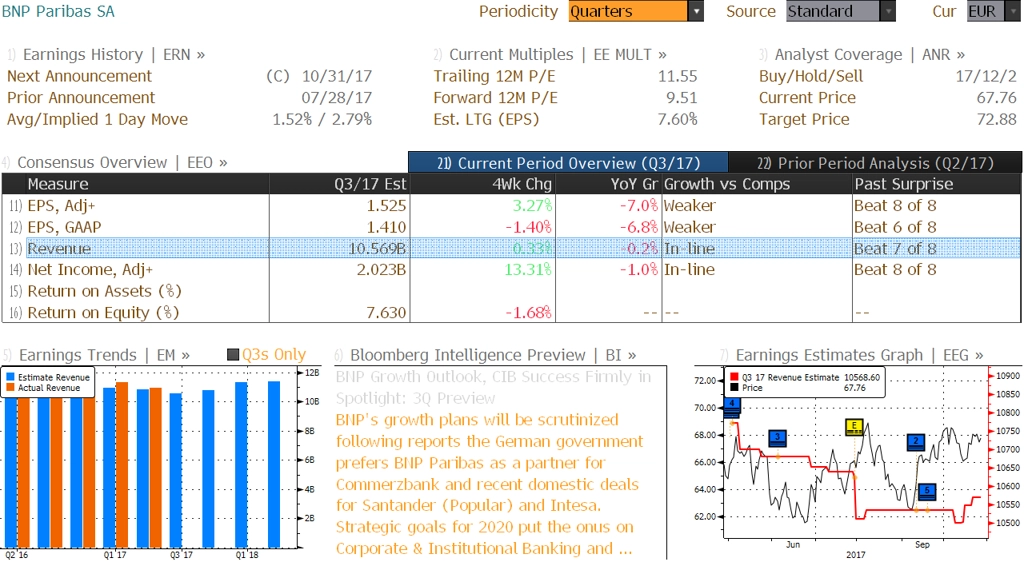The width and height of the screenshot is (1024, 562).
Task: Open the Source Standard dropdown
Action: click(x=840, y=11)
